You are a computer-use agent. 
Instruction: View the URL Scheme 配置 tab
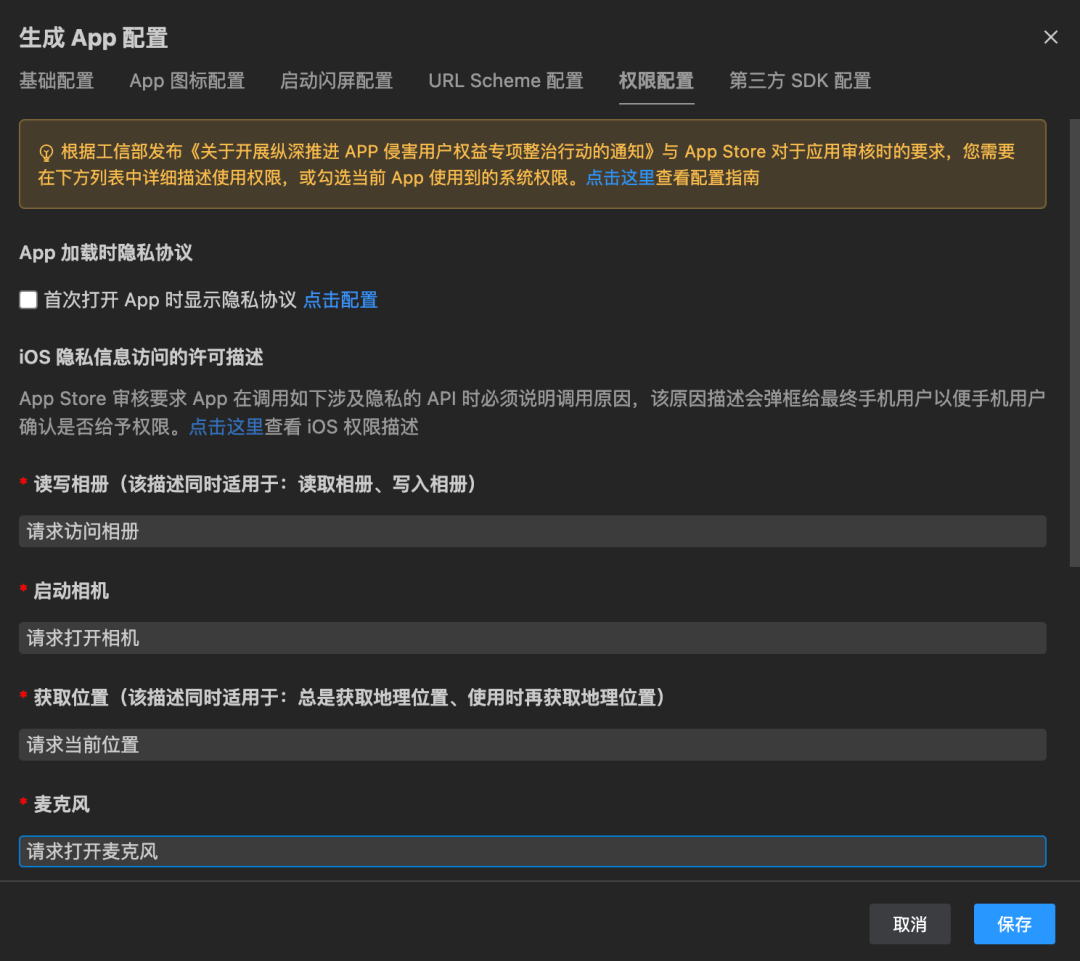click(x=505, y=81)
